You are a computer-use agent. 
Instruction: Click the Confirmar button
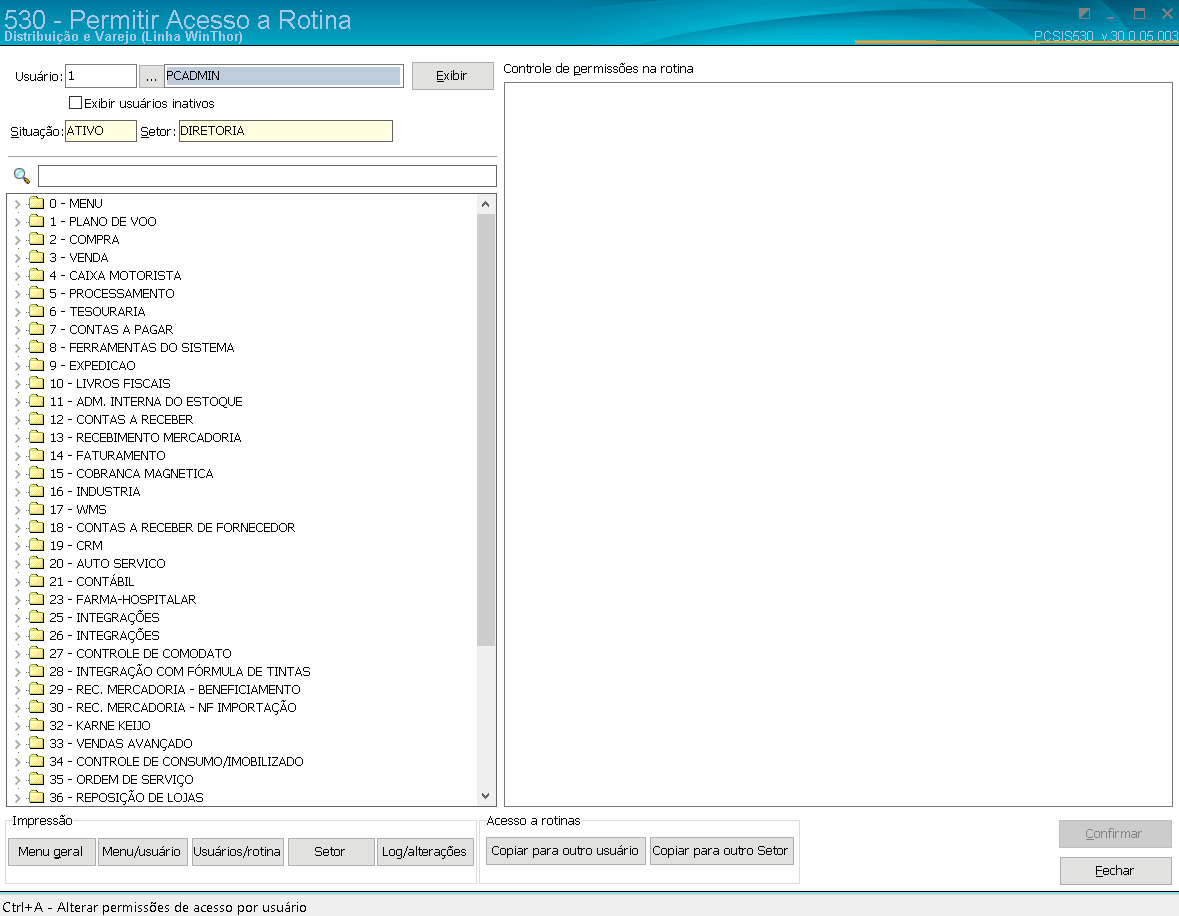(x=1114, y=833)
